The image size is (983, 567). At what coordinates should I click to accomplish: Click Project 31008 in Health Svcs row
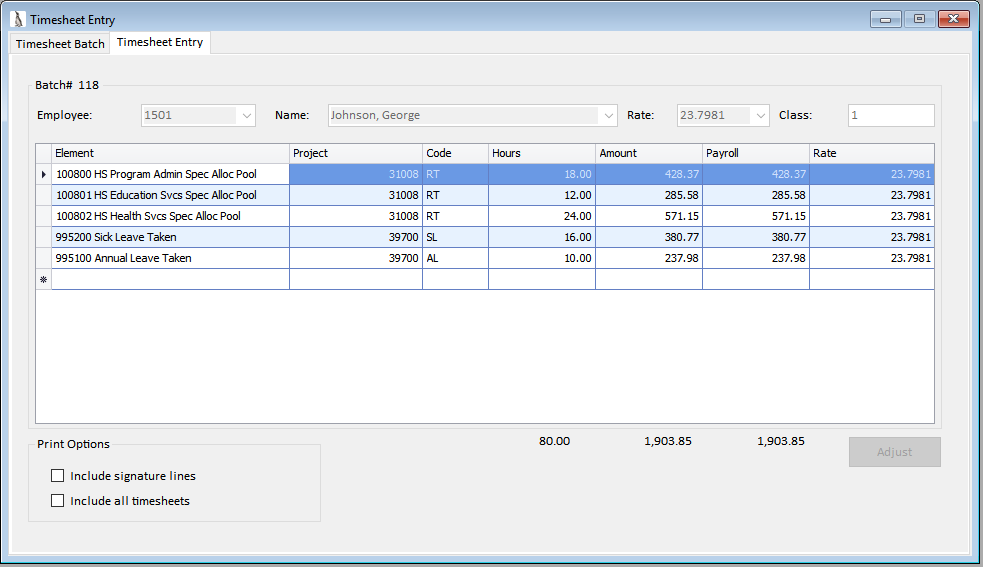coord(355,216)
